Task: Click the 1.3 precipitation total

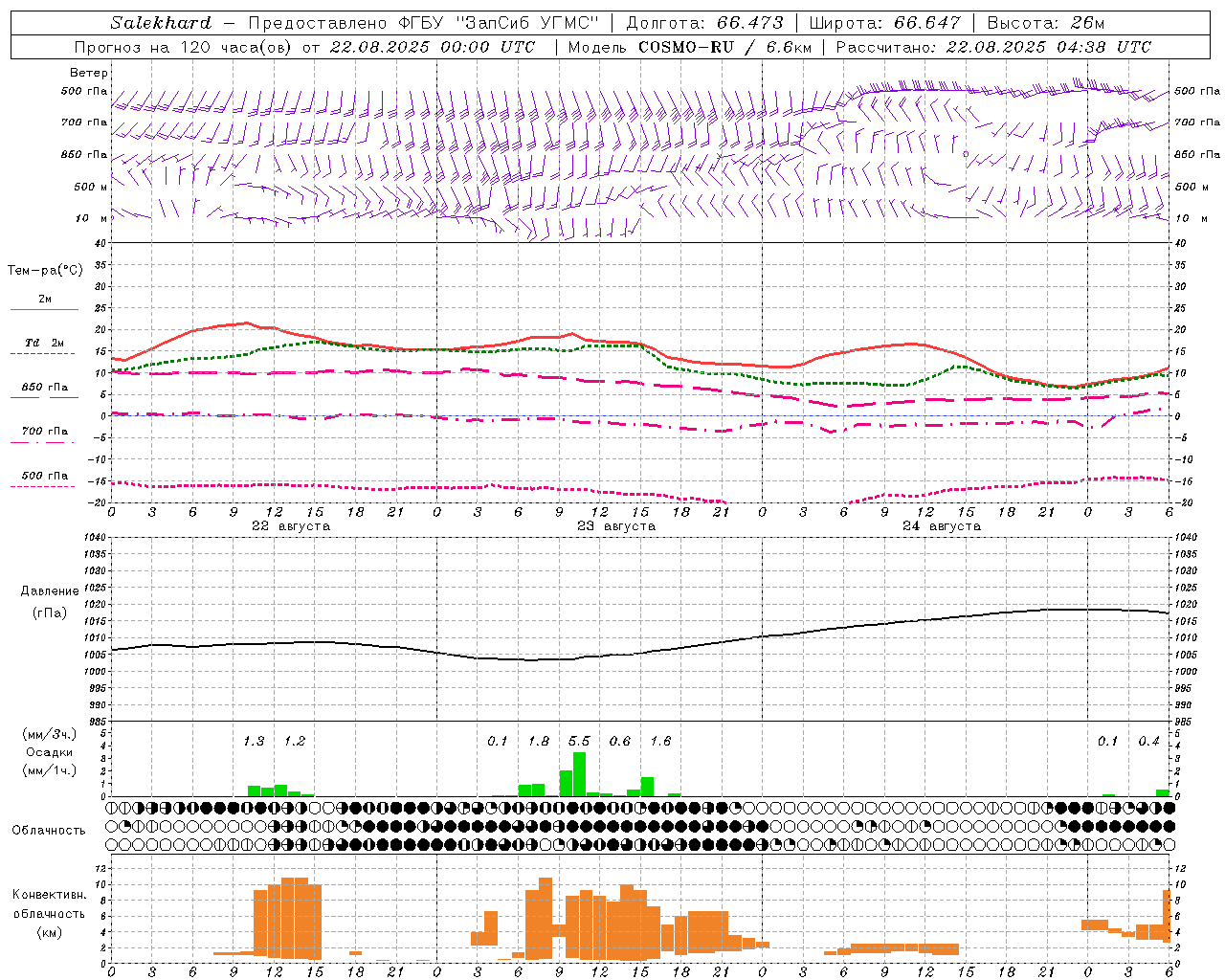Action: click(x=254, y=741)
